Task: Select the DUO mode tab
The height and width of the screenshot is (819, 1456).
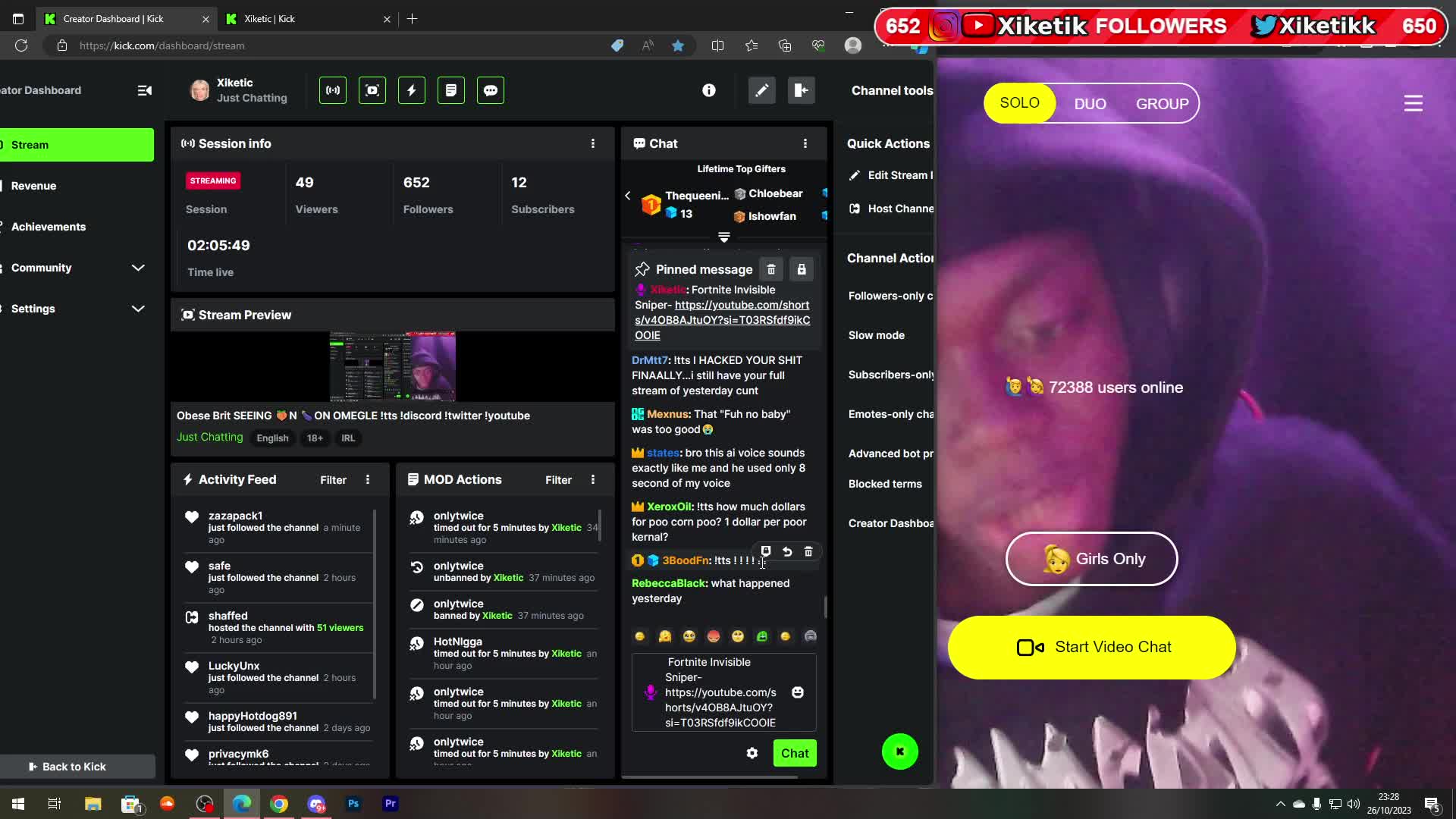Action: [x=1090, y=104]
